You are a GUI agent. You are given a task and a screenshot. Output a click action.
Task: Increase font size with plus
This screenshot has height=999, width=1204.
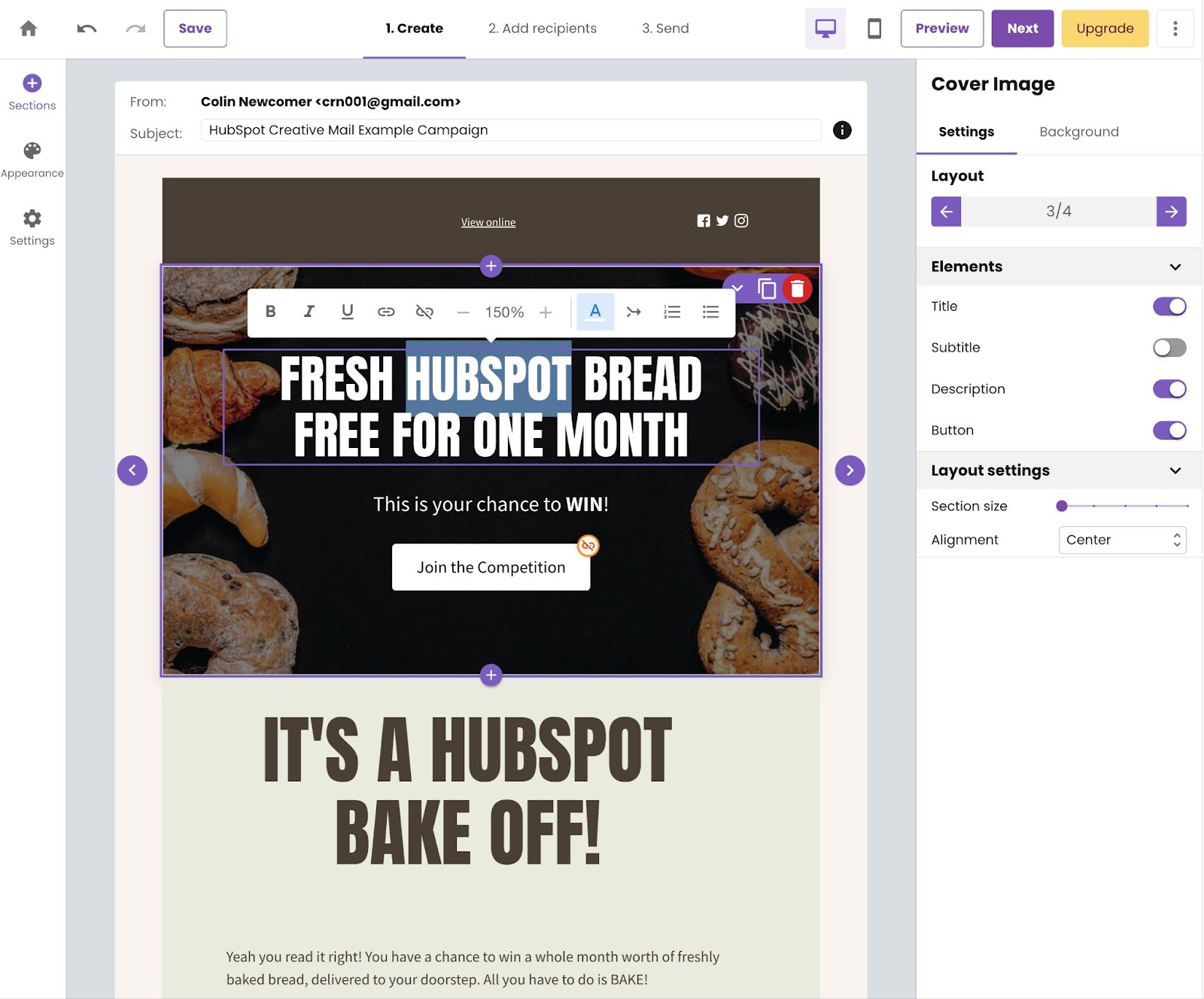(546, 312)
